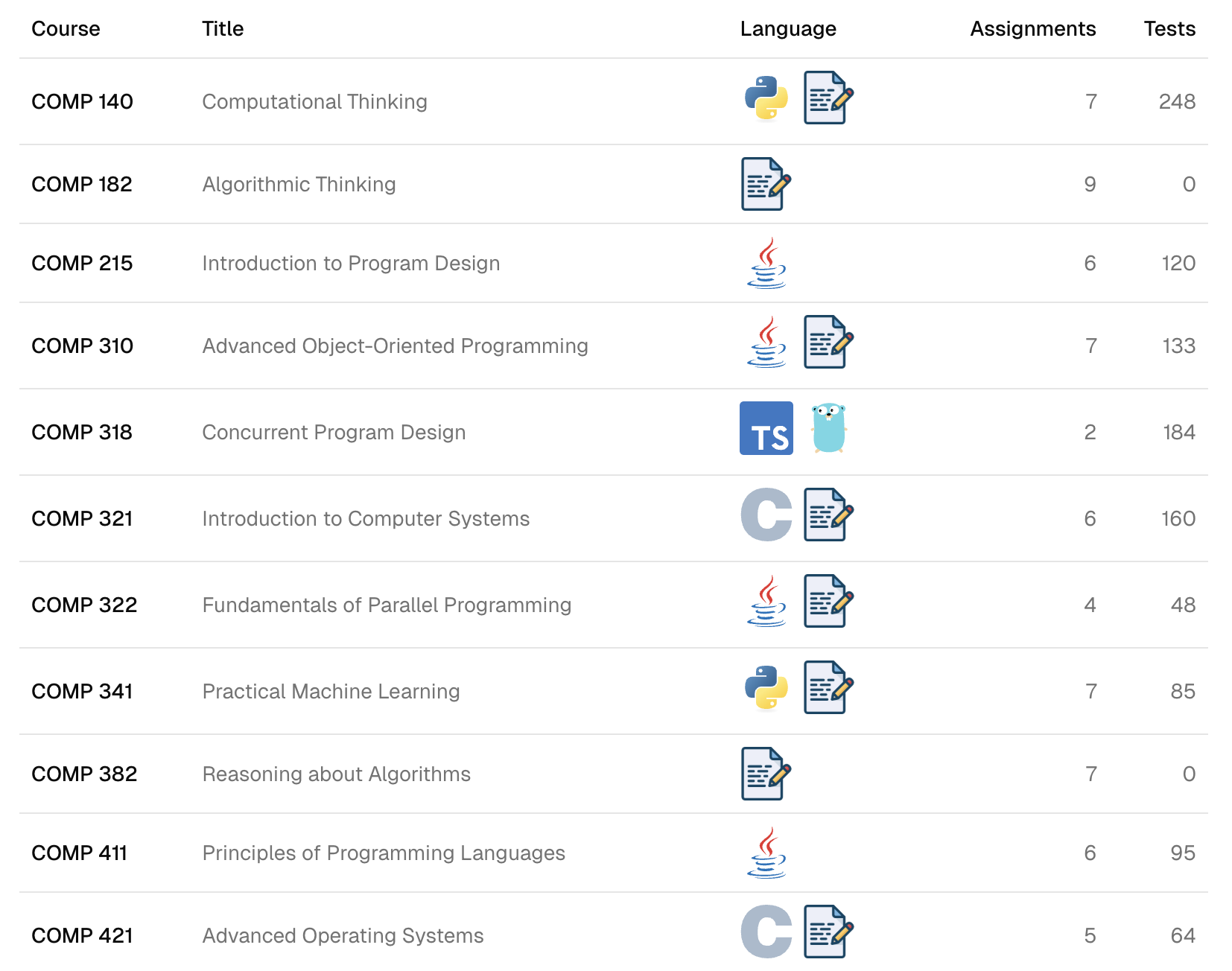This screenshot has width=1232, height=971.
Task: Click the written-assignment icon for COMP 182
Action: [x=766, y=184]
